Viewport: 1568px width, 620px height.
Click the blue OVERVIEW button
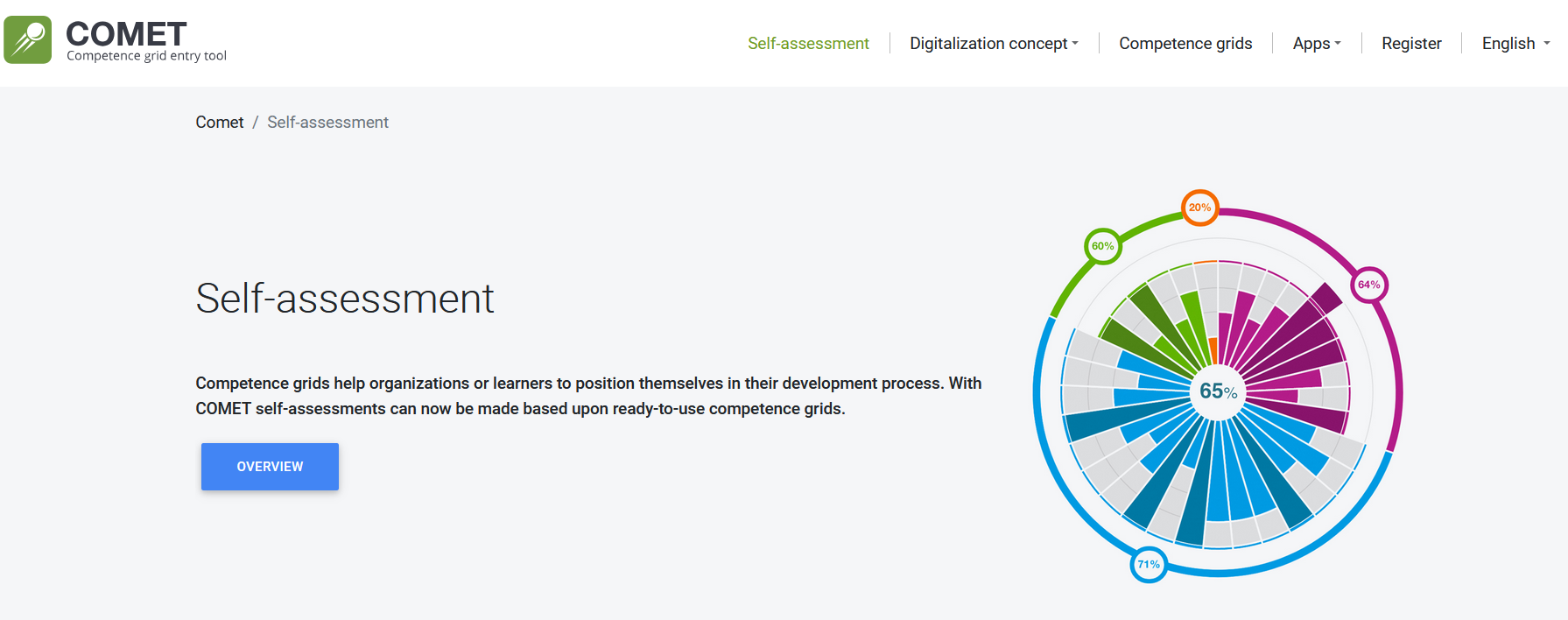click(x=270, y=466)
